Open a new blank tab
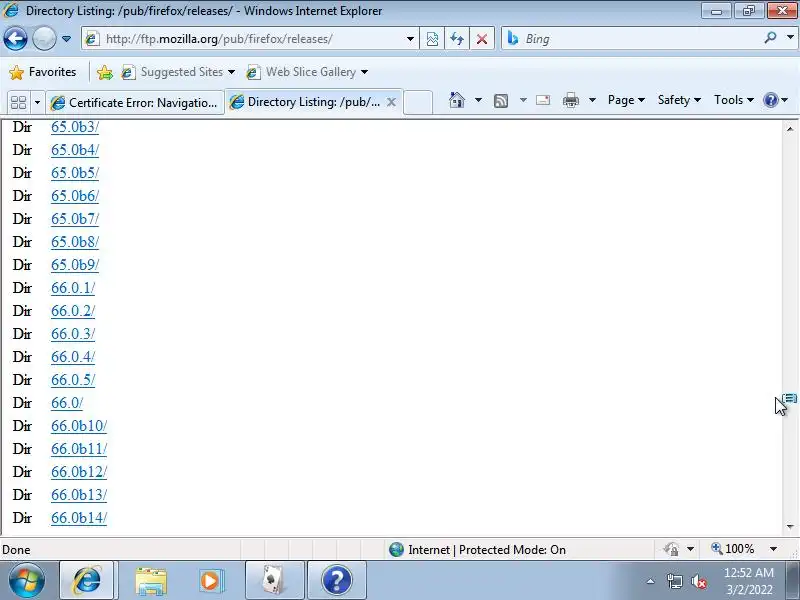The height and width of the screenshot is (600, 800). [x=418, y=103]
